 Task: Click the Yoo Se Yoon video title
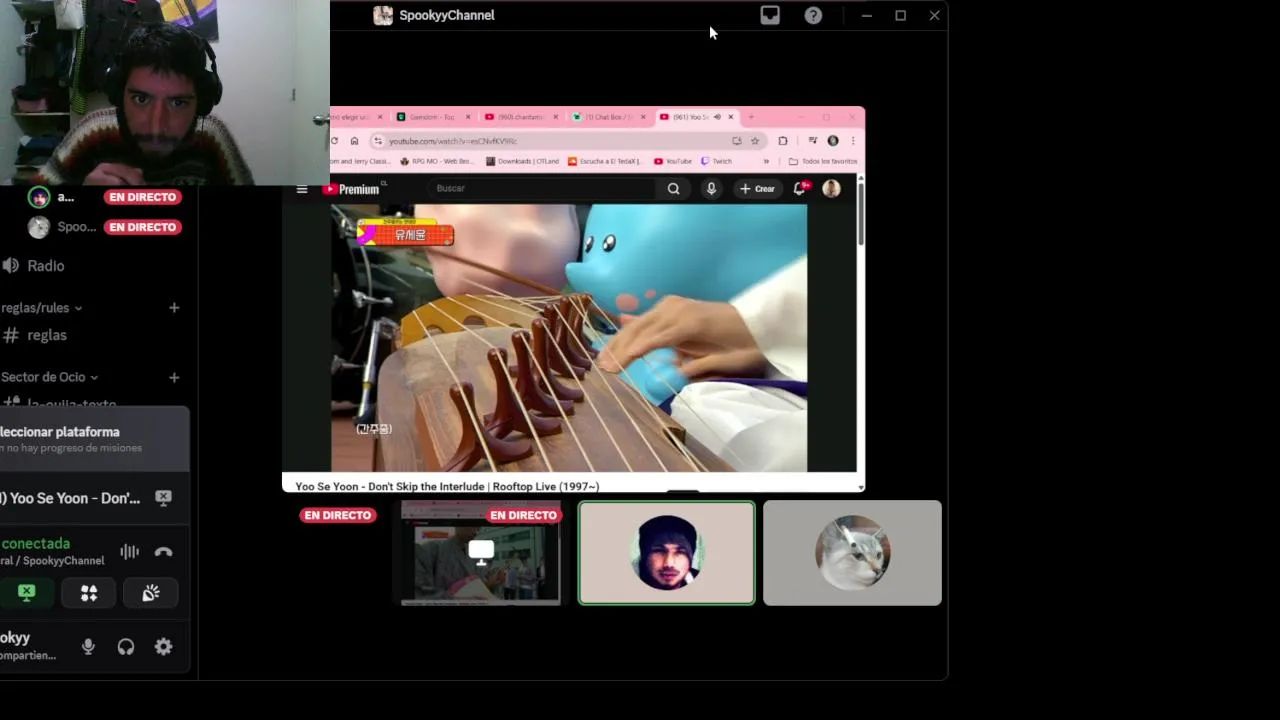coord(447,487)
